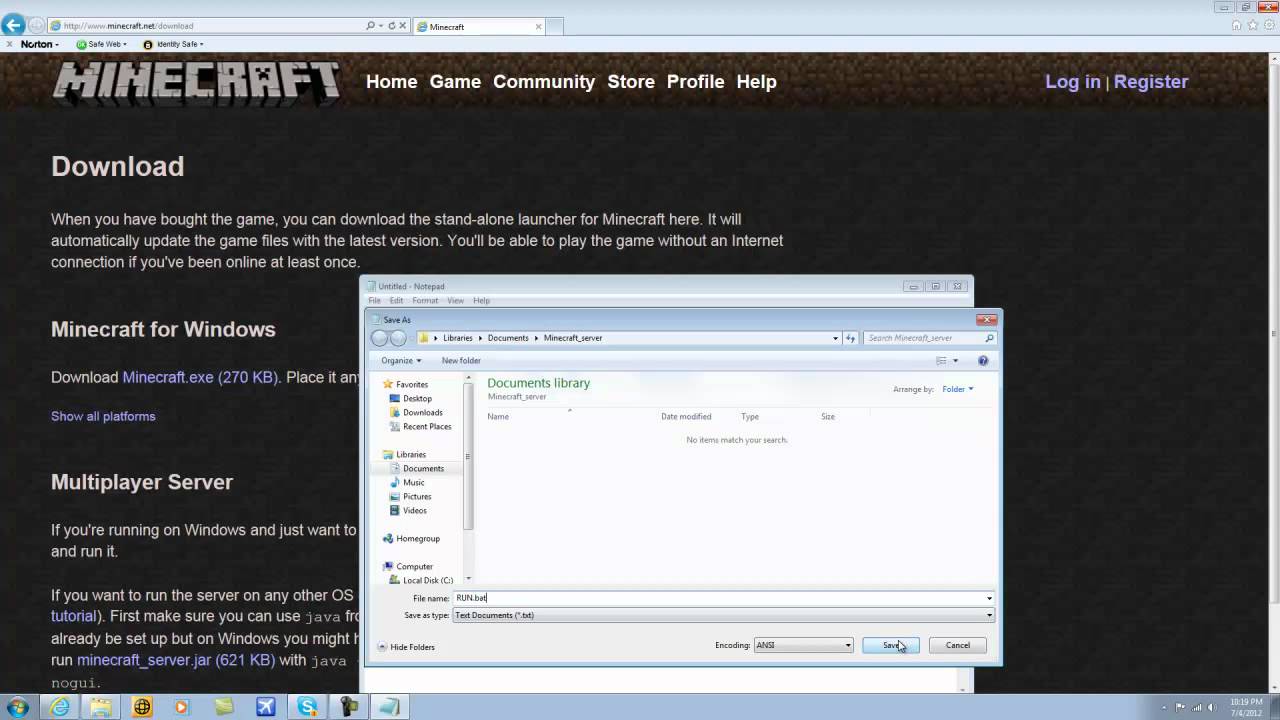The image size is (1280, 720).
Task: Select Local Disk (C:) in navigation pane
Action: coord(427,580)
